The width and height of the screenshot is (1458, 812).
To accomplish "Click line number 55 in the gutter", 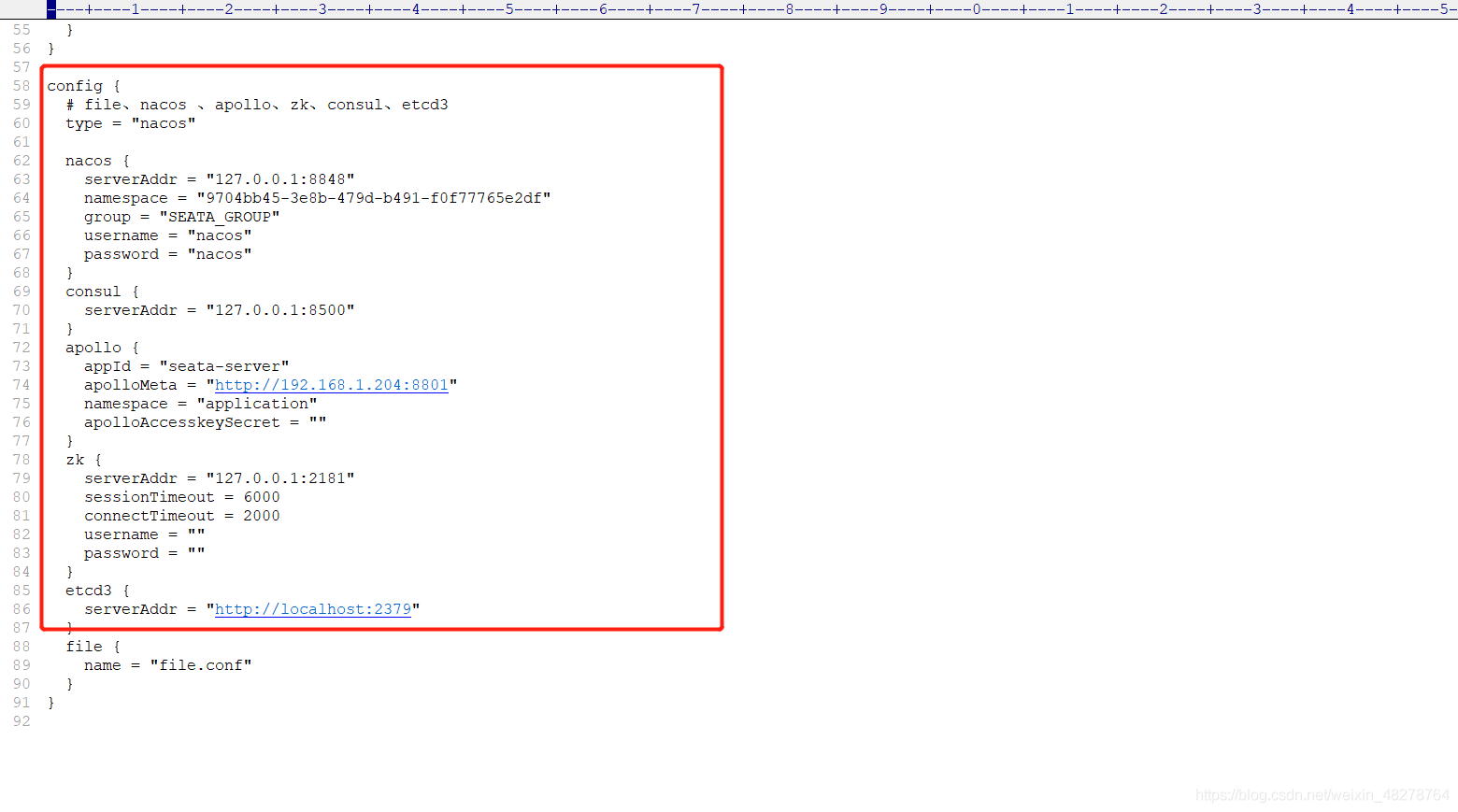I will (x=21, y=30).
